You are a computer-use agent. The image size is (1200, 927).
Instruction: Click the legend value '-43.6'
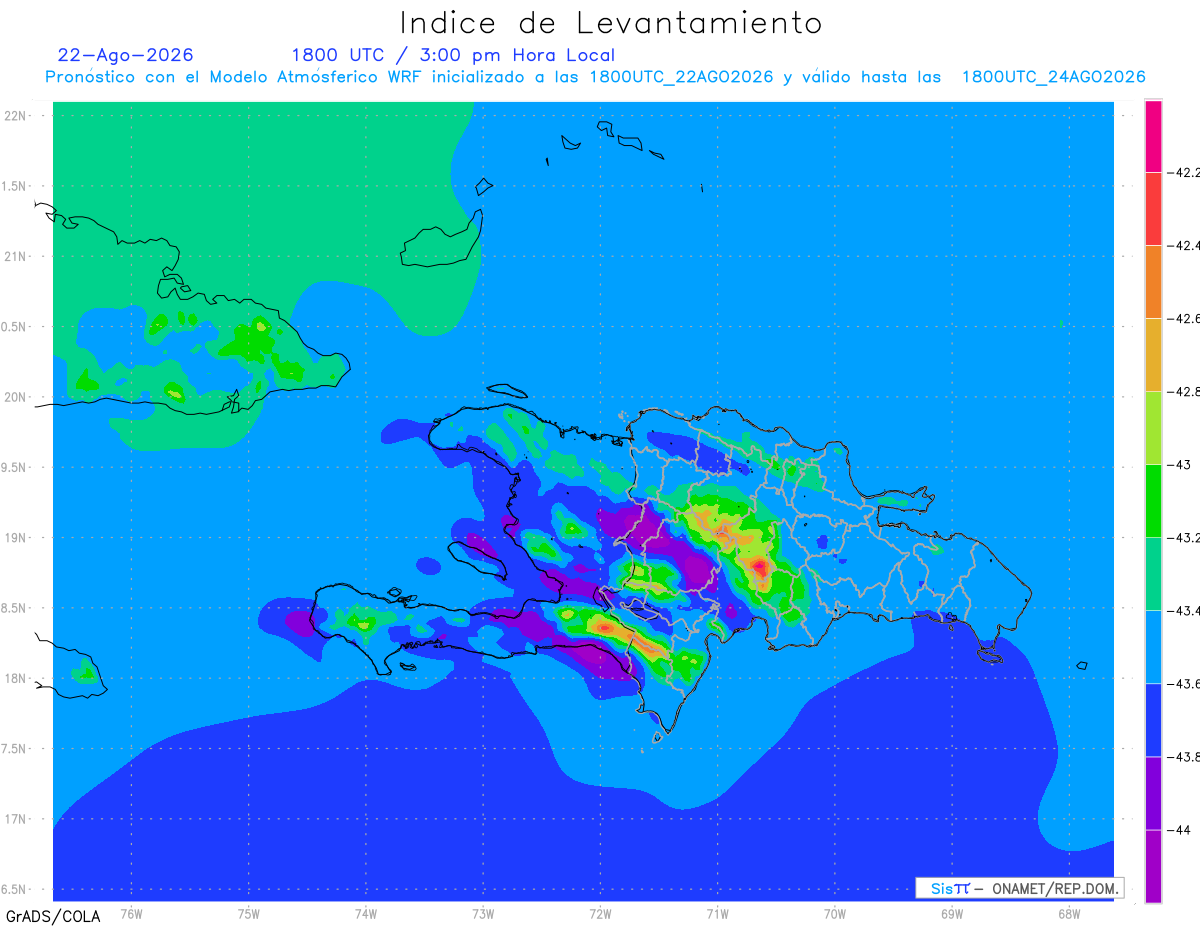coord(1185,683)
